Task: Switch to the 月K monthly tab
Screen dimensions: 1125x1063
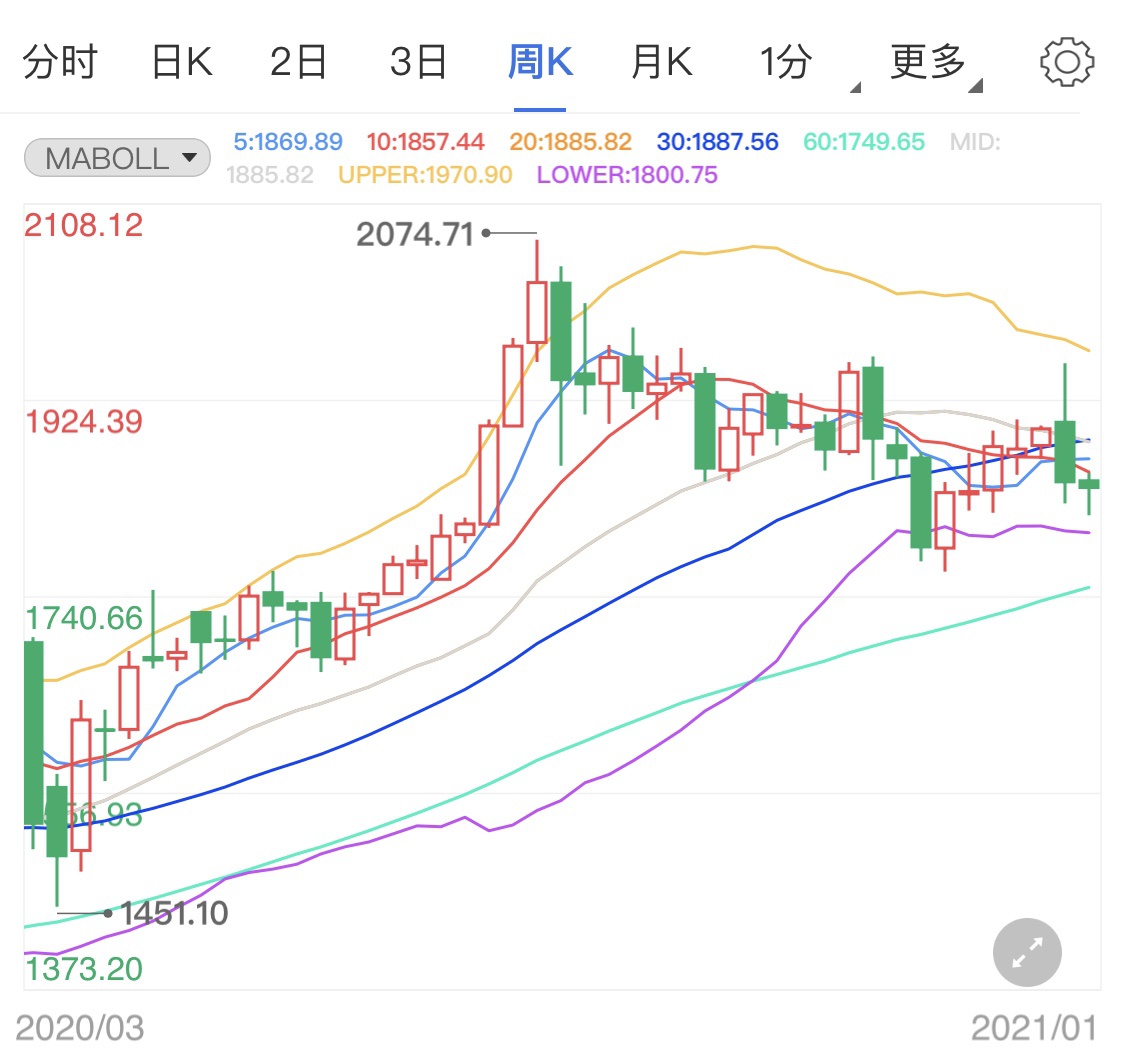Action: point(660,63)
